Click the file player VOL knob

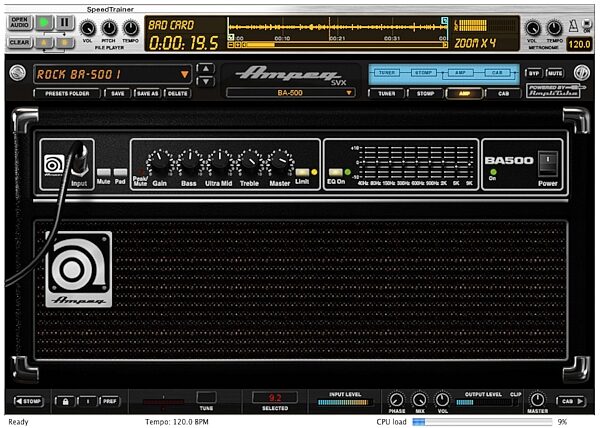[x=88, y=29]
